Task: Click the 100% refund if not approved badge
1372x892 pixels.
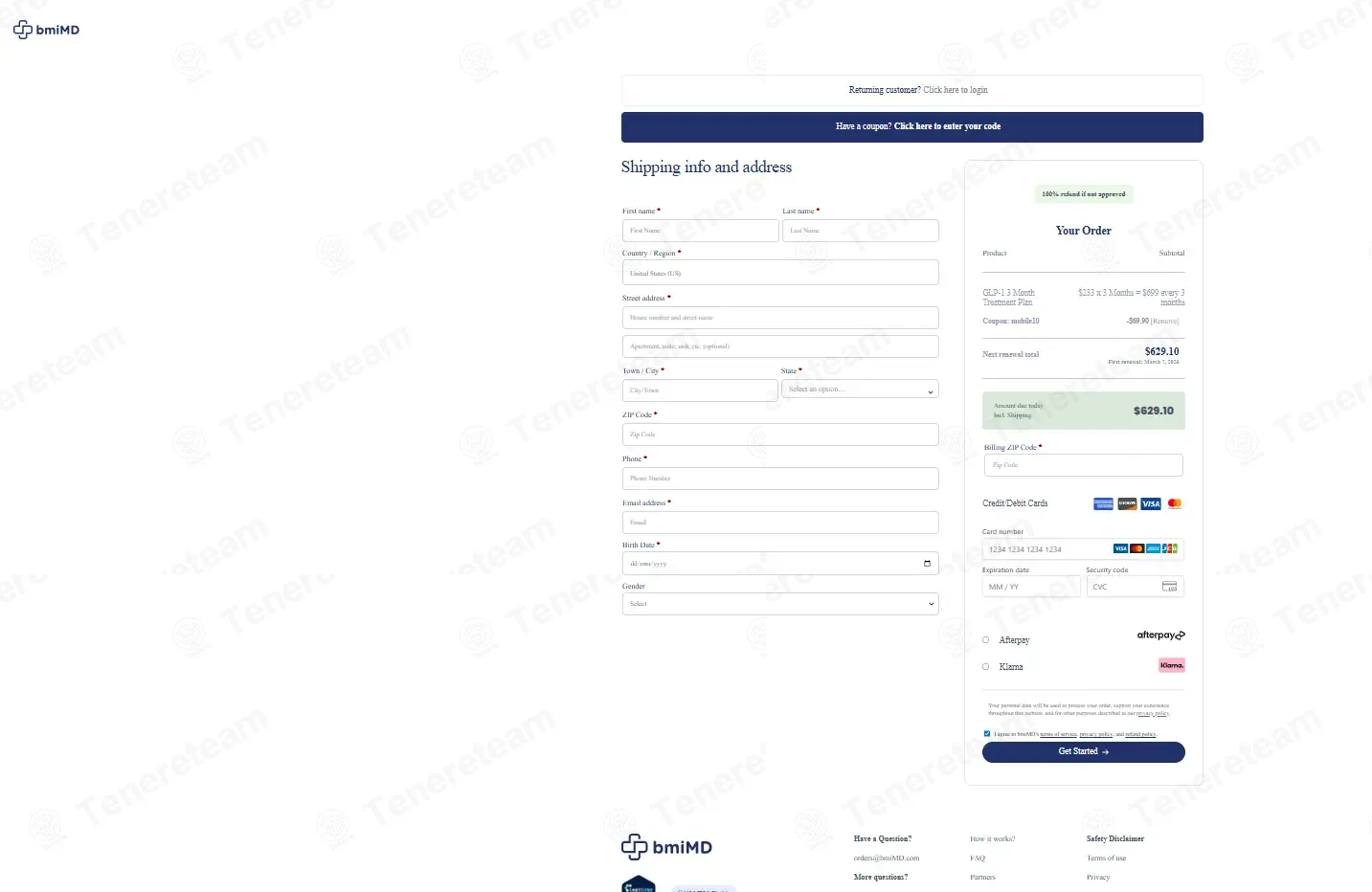Action: [1084, 194]
